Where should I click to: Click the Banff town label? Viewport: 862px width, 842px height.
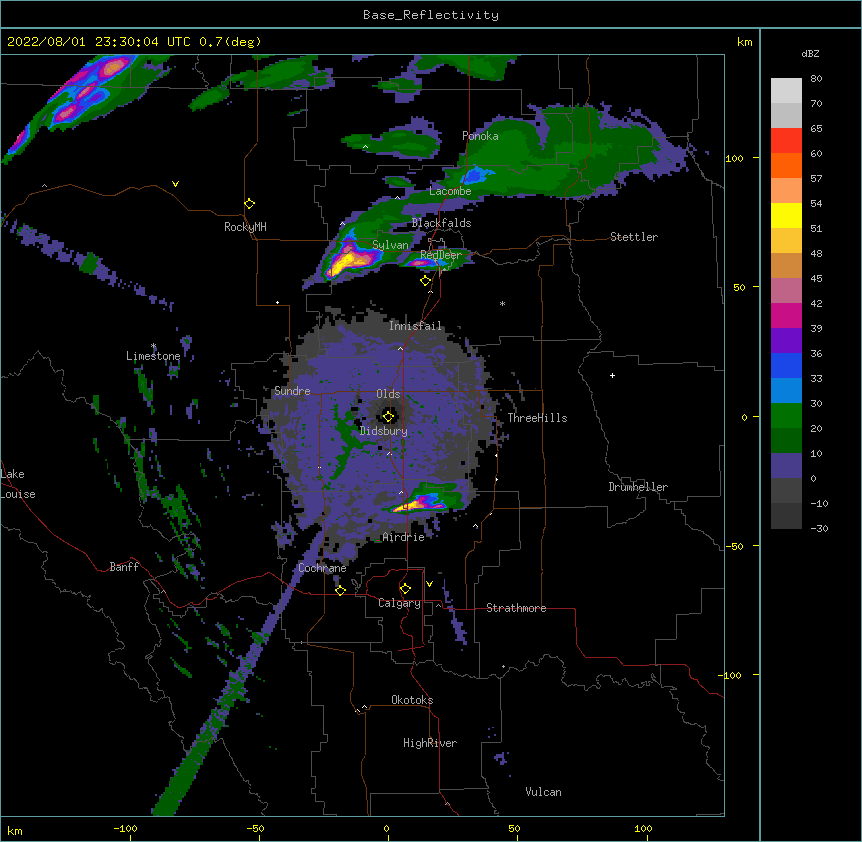pyautogui.click(x=124, y=567)
